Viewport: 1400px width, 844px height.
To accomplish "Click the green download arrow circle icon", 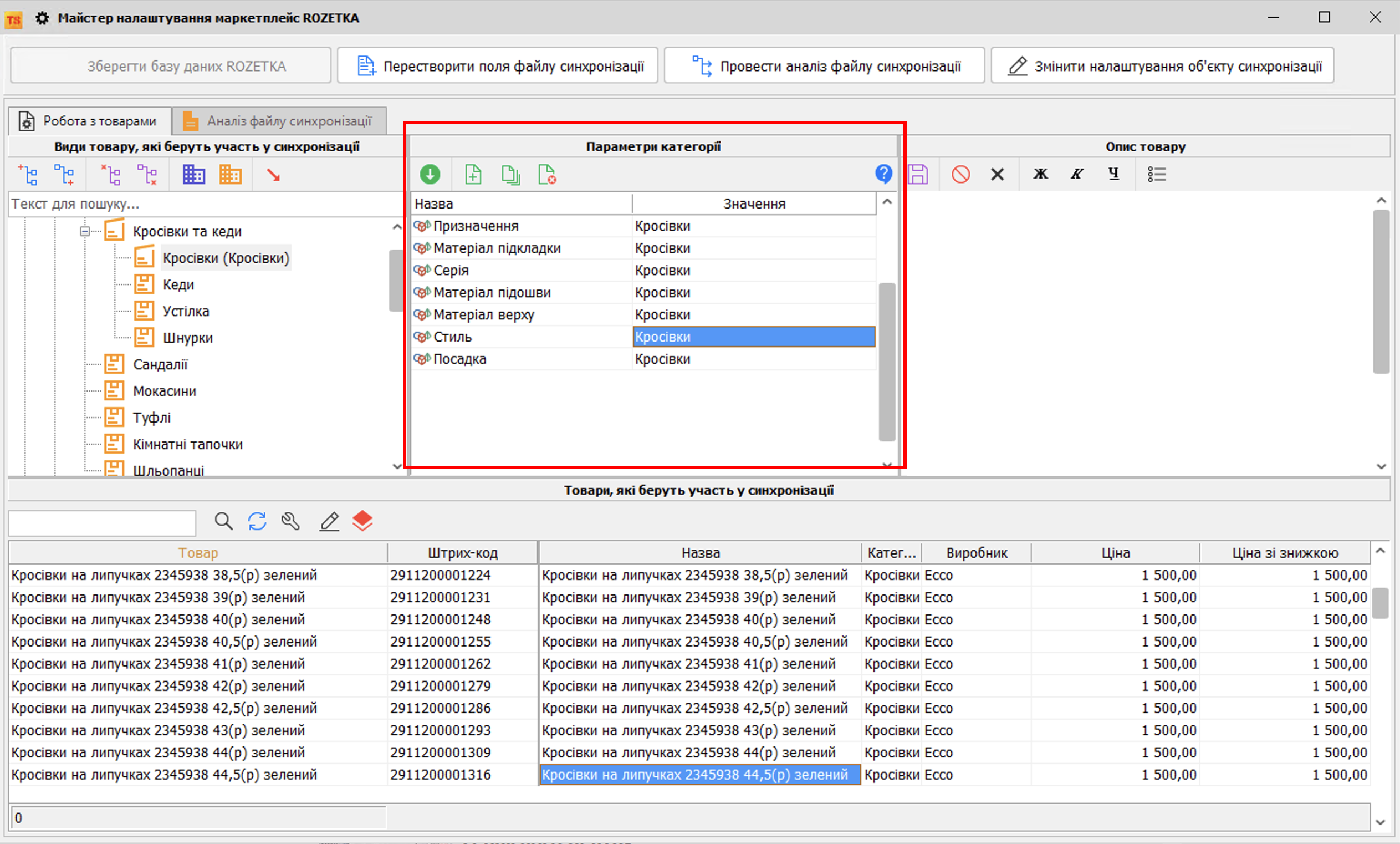I will pos(430,174).
